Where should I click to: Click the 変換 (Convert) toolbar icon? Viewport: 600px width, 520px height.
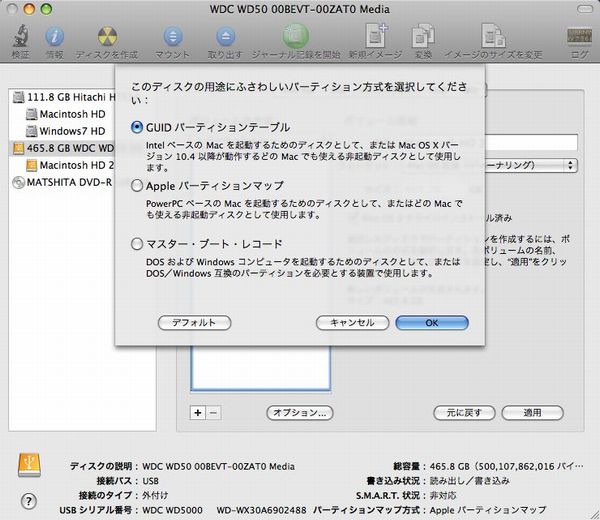(x=423, y=36)
